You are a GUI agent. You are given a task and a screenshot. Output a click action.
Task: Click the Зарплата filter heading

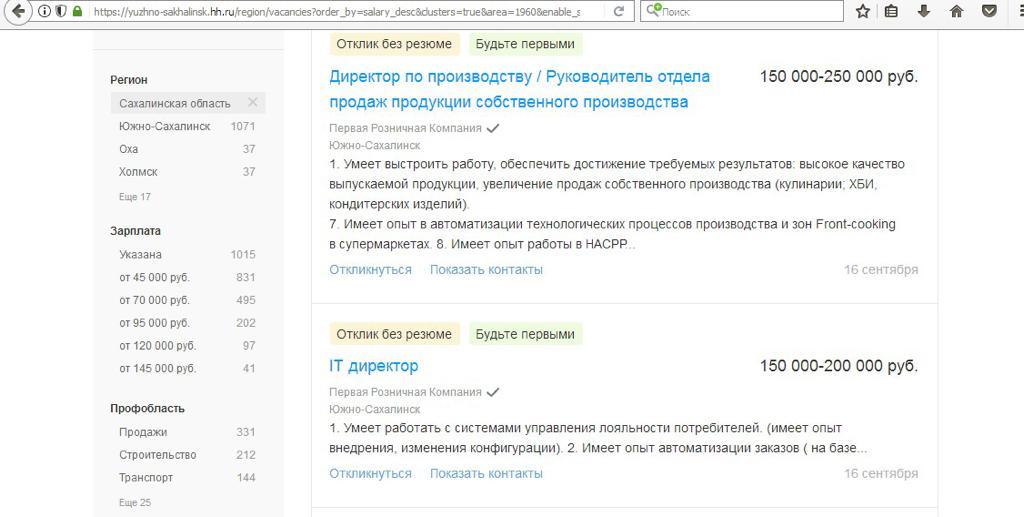[x=135, y=231]
